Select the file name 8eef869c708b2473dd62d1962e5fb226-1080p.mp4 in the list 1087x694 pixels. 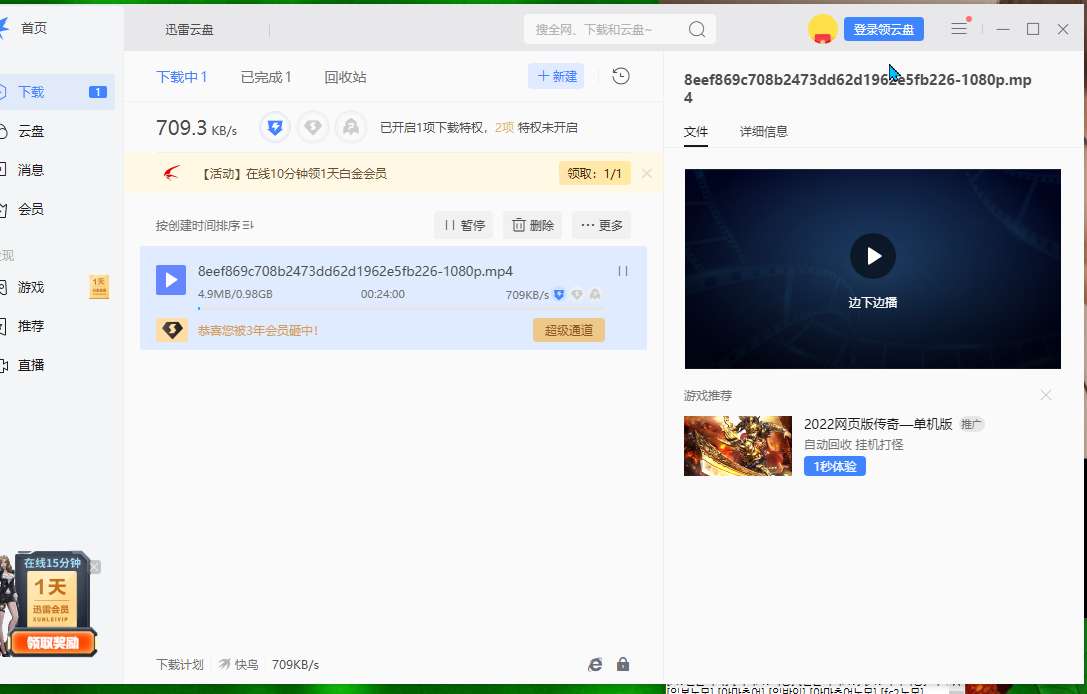point(355,271)
